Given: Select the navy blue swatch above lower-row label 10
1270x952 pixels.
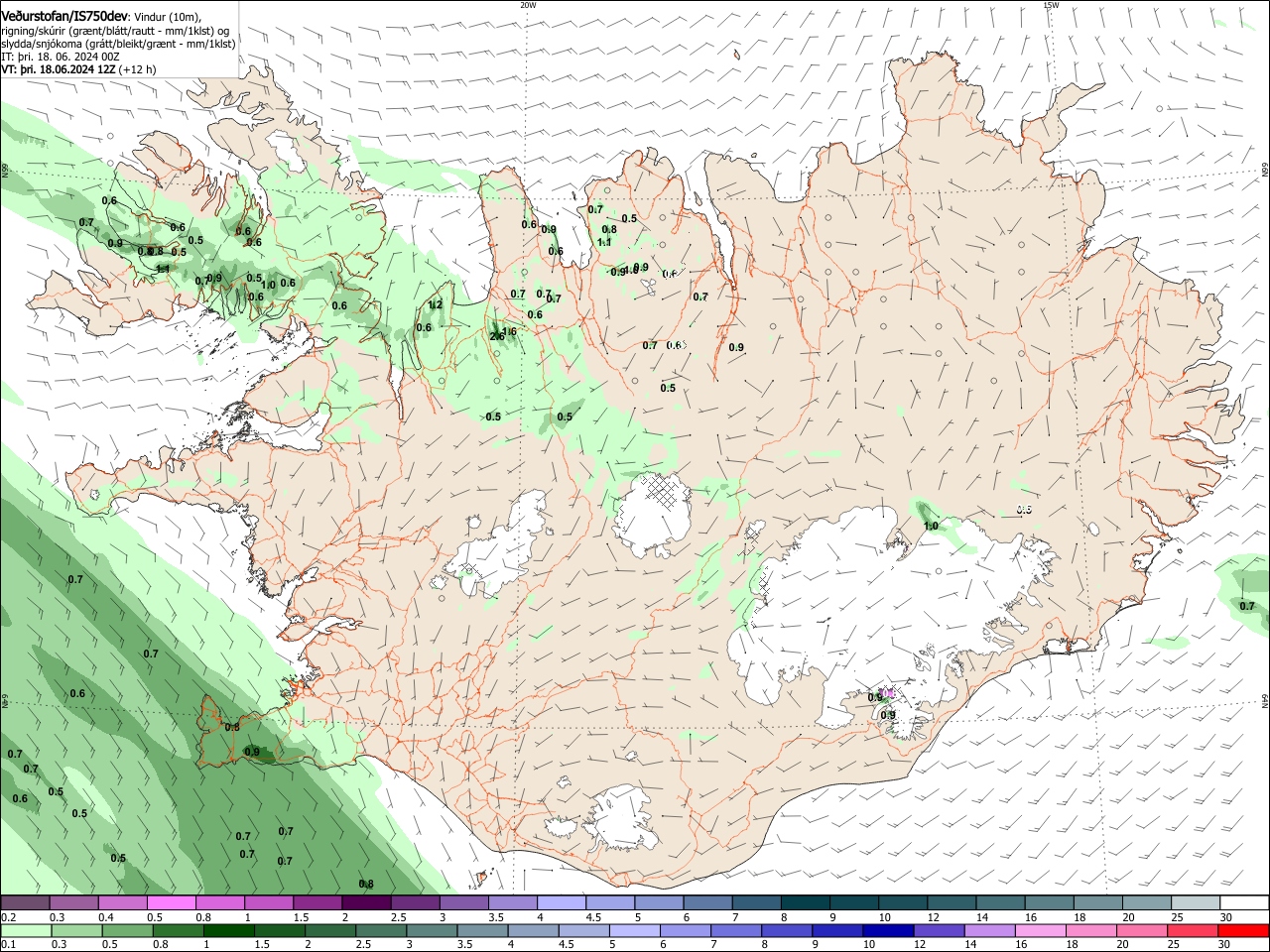Looking at the screenshot, I should 887,931.
